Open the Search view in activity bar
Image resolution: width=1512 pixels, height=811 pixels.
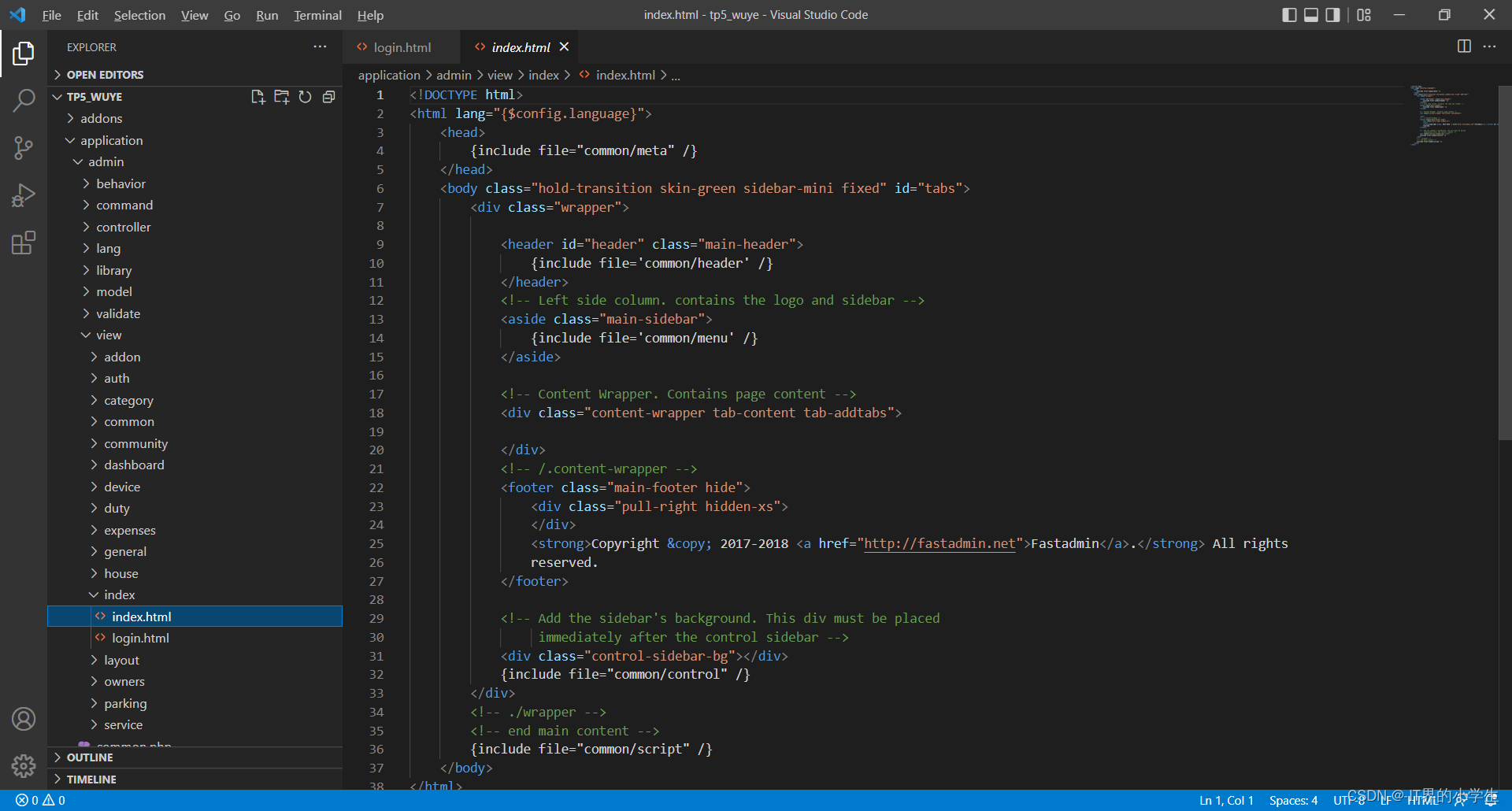click(24, 101)
